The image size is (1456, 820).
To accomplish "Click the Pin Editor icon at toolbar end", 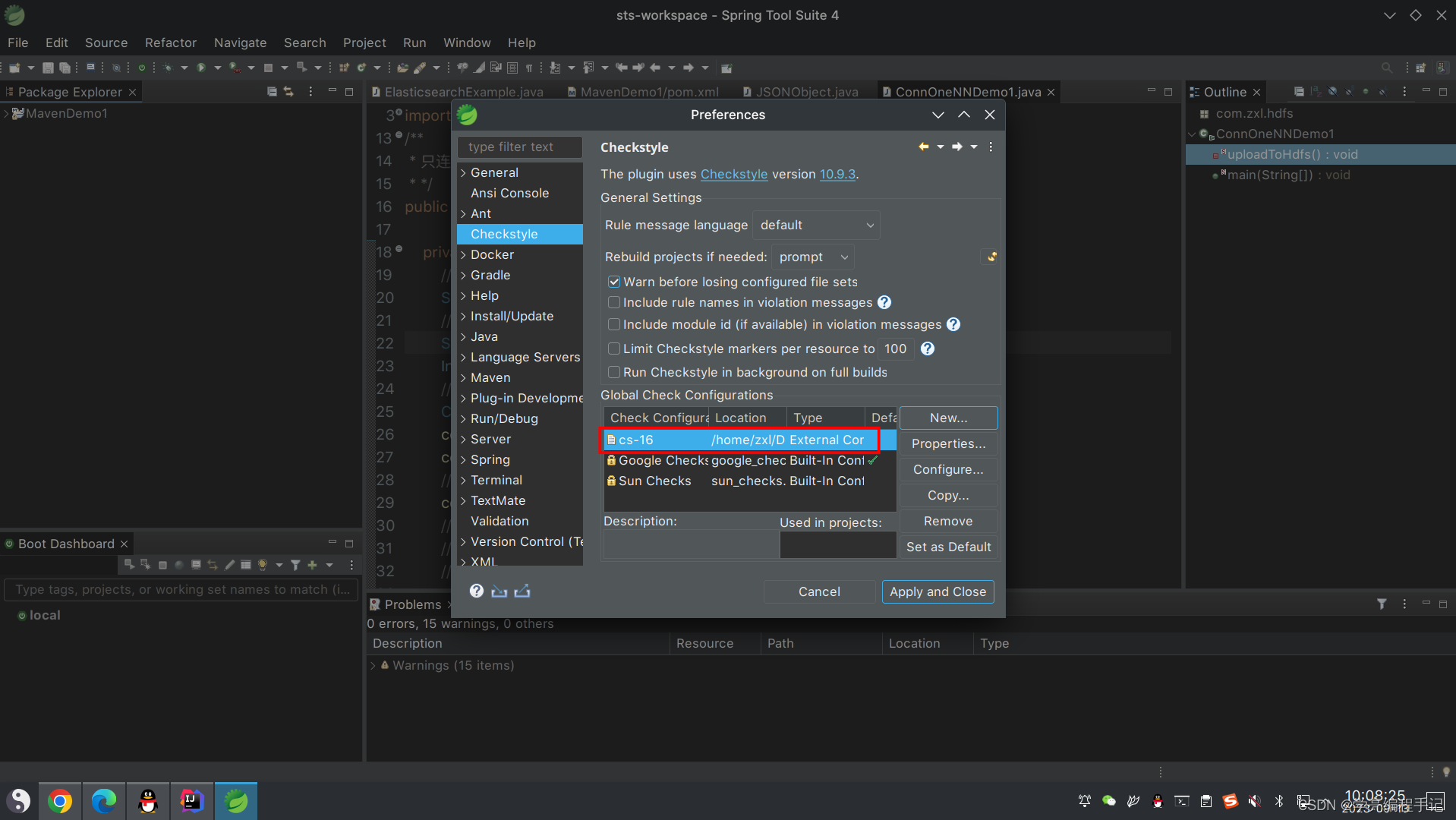I will [x=726, y=68].
